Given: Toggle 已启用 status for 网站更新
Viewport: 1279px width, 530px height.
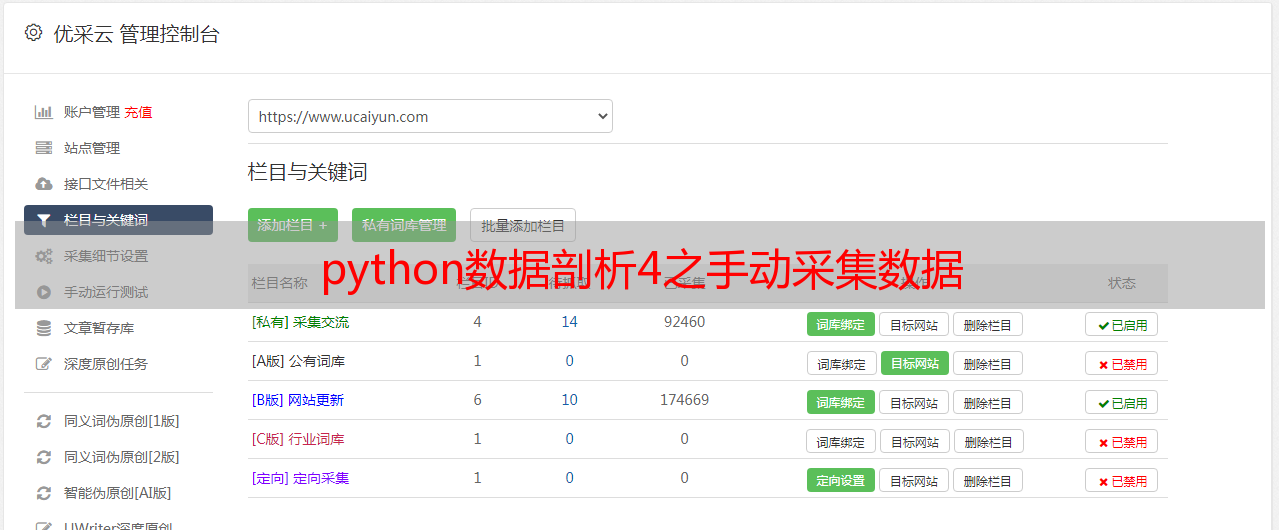Looking at the screenshot, I should [x=1122, y=402].
